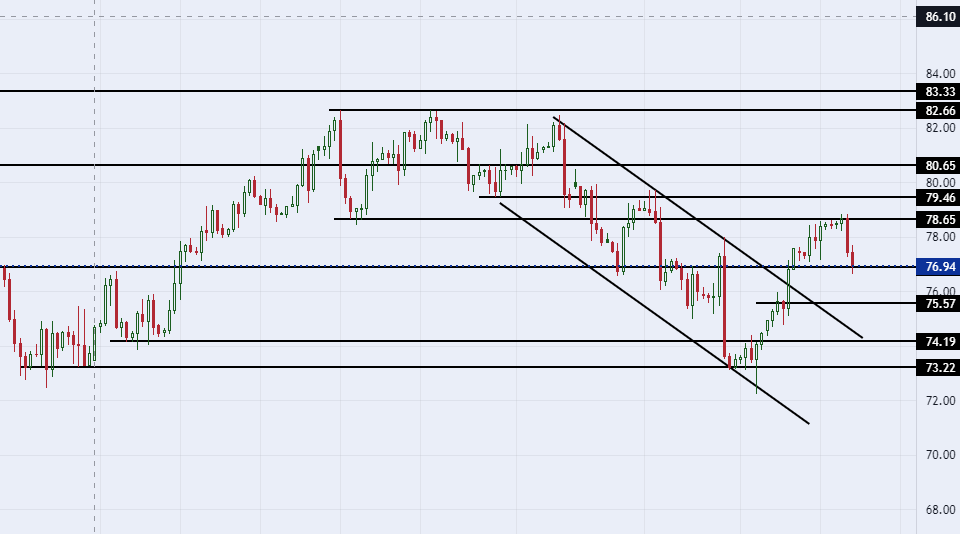960x534 pixels.
Task: Select the 74.19 support level label
Action: click(938, 341)
